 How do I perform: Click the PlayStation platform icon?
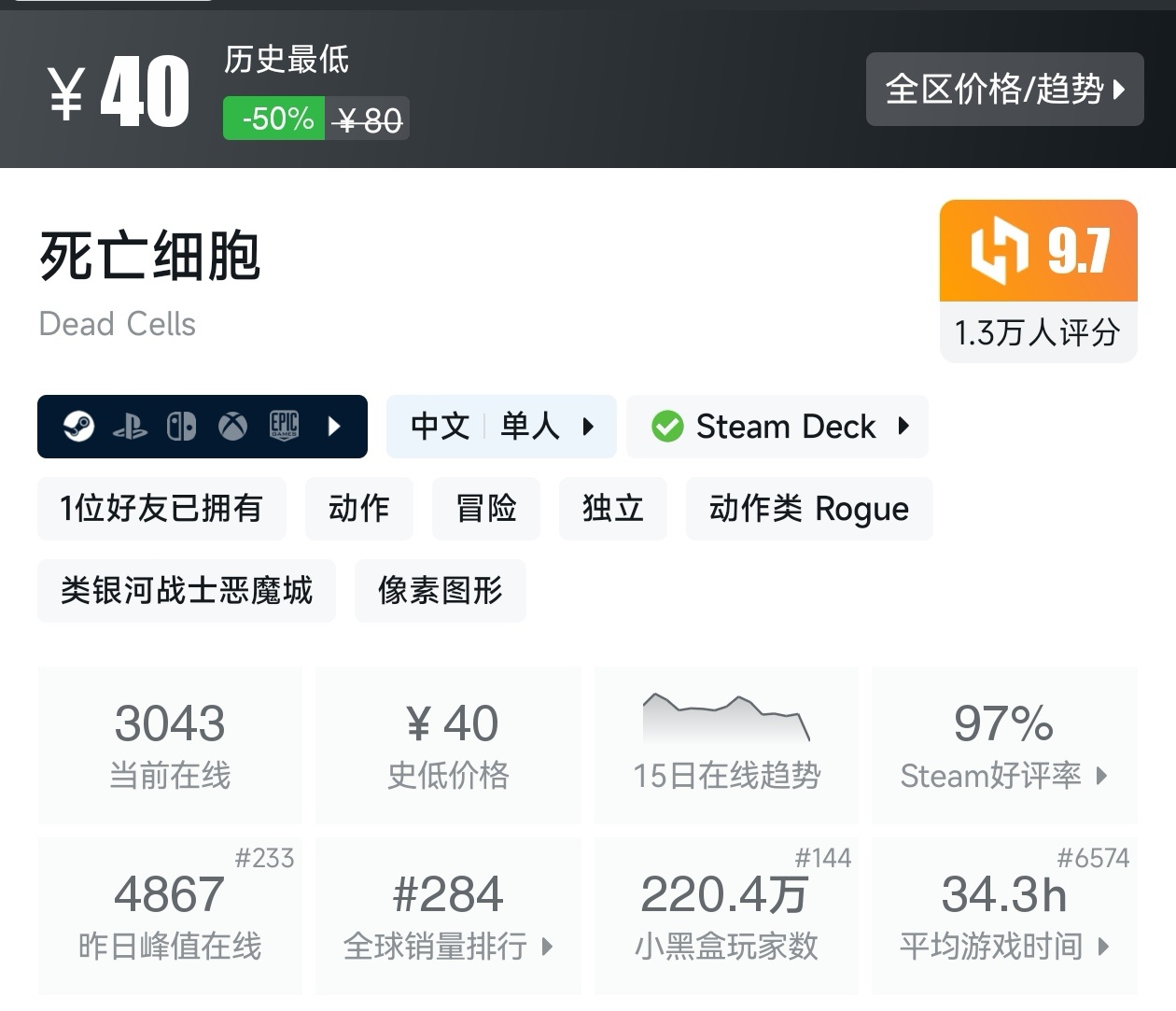(x=130, y=428)
